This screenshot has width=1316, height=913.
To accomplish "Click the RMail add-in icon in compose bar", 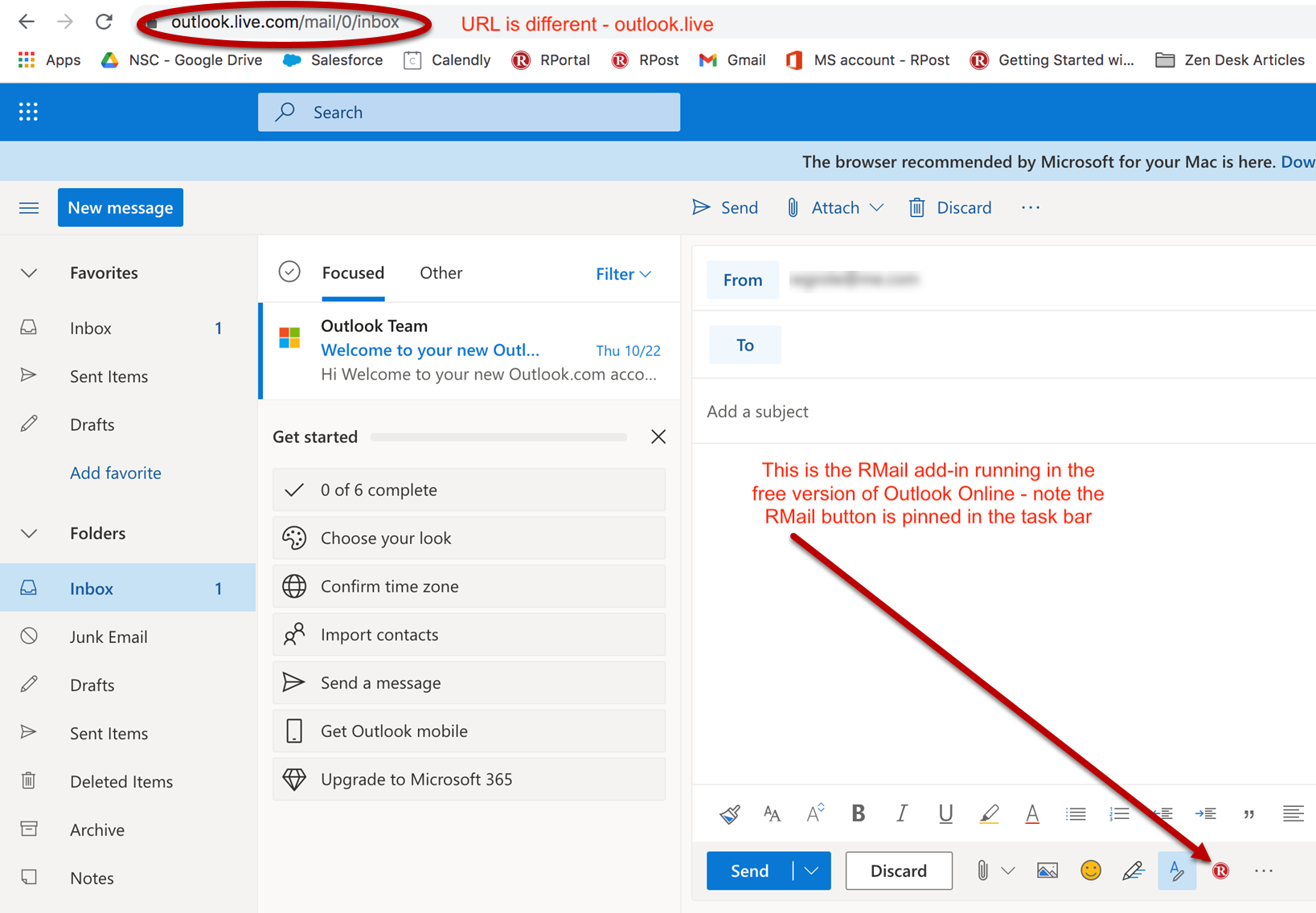I will click(x=1220, y=870).
